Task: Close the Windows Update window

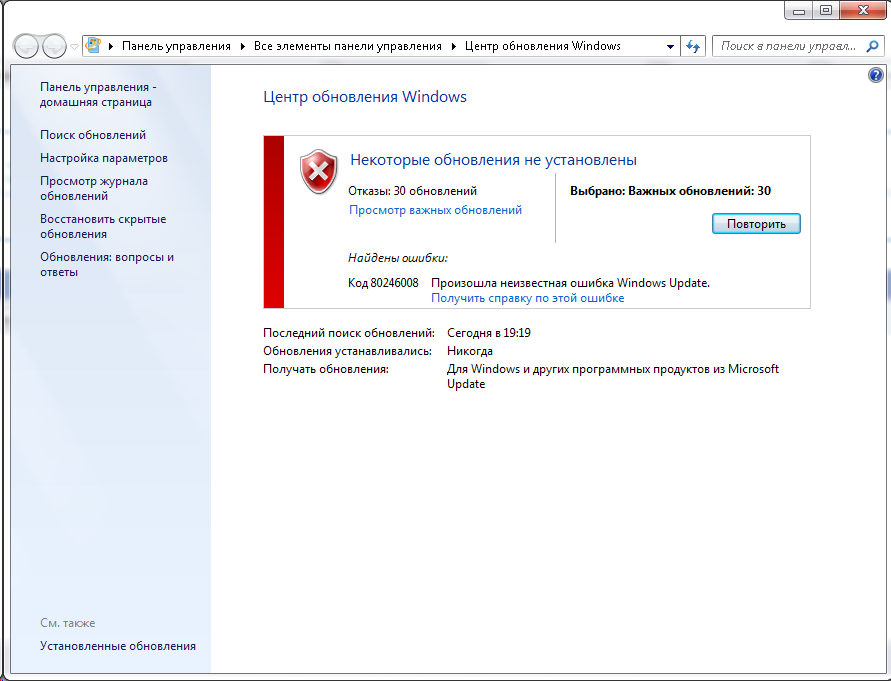Action: click(x=863, y=10)
